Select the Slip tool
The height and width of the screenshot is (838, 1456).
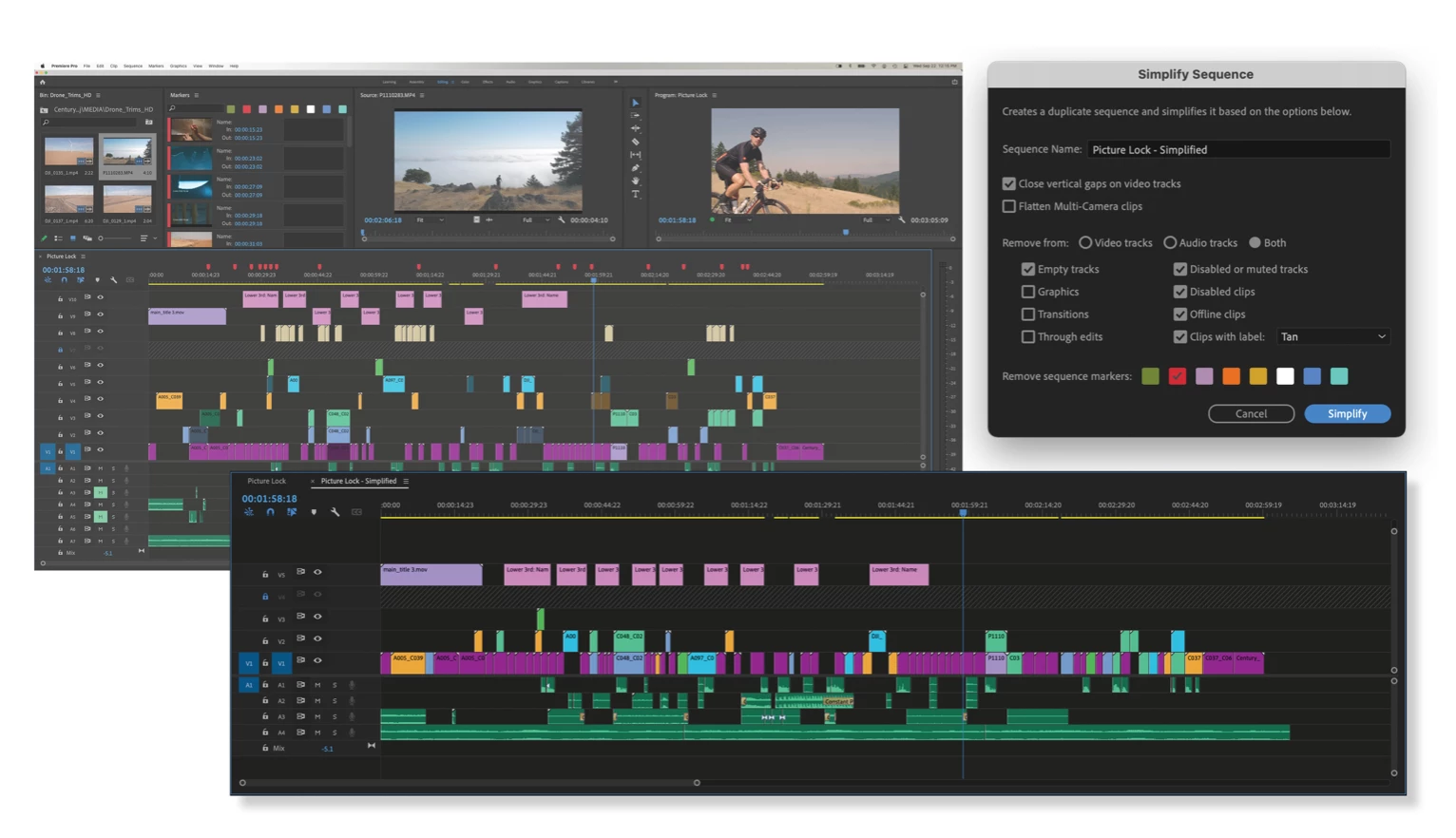click(x=636, y=155)
